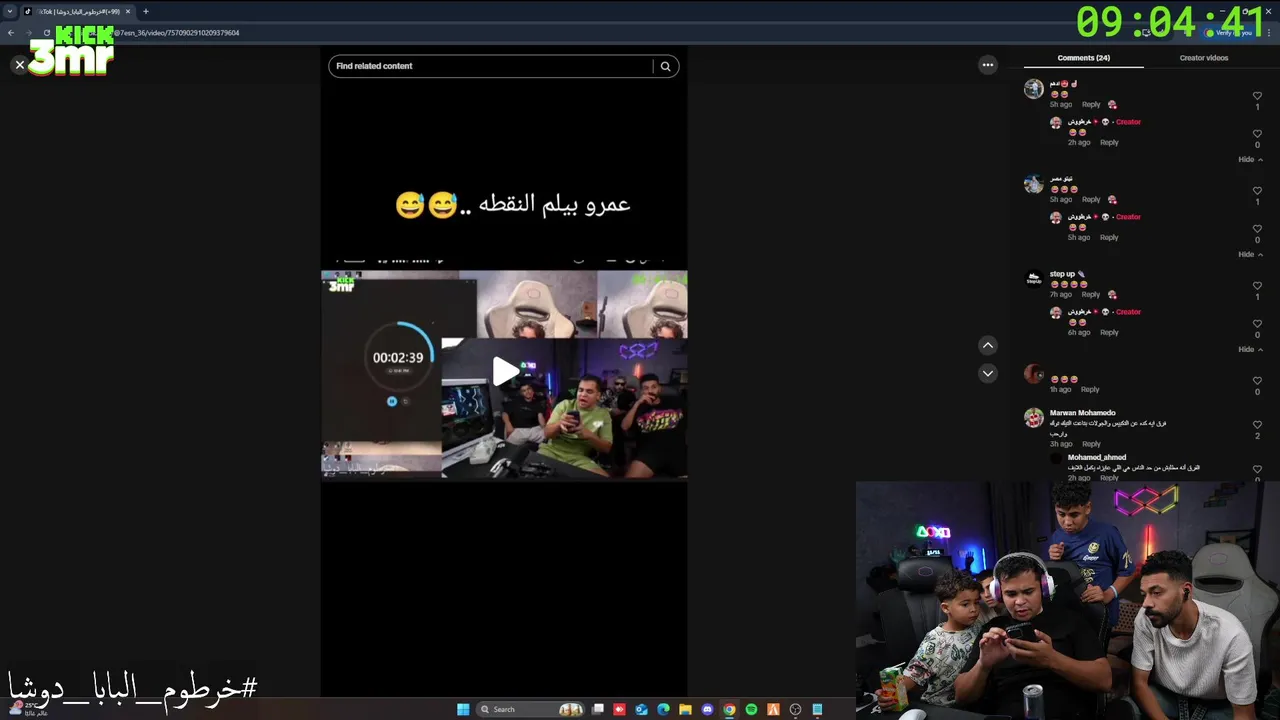
Task: Open new browser tab with plus
Action: coord(146,11)
